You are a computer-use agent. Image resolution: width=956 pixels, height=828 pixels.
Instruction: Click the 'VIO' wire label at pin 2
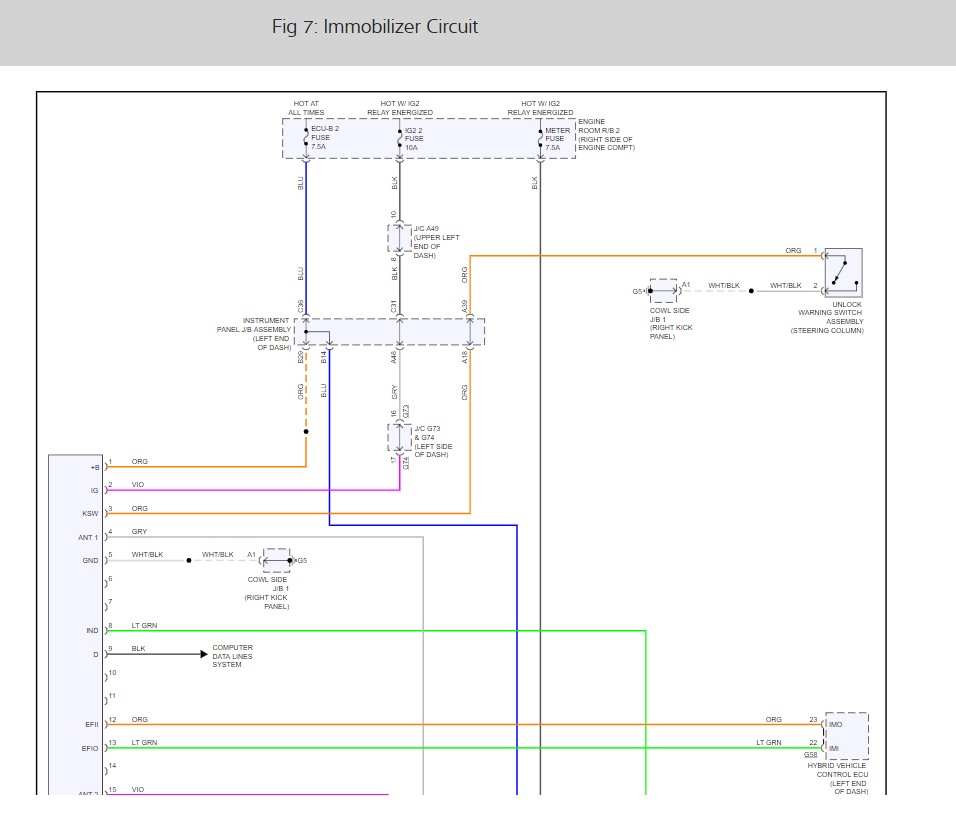[x=138, y=485]
